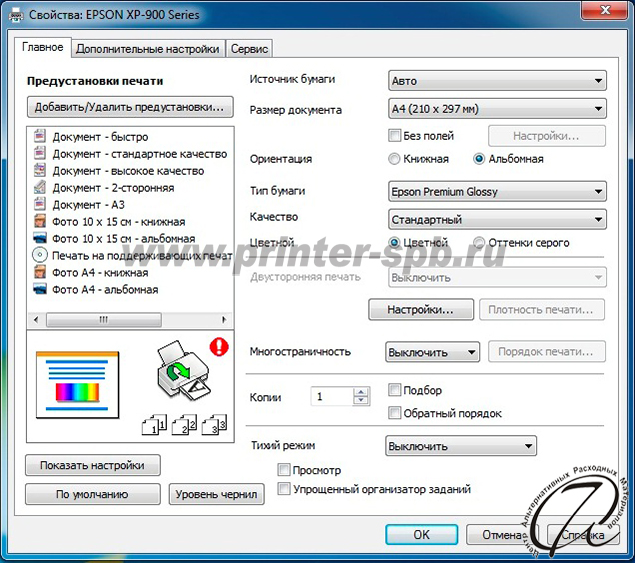Click the 'Отмена' button

[x=502, y=535]
